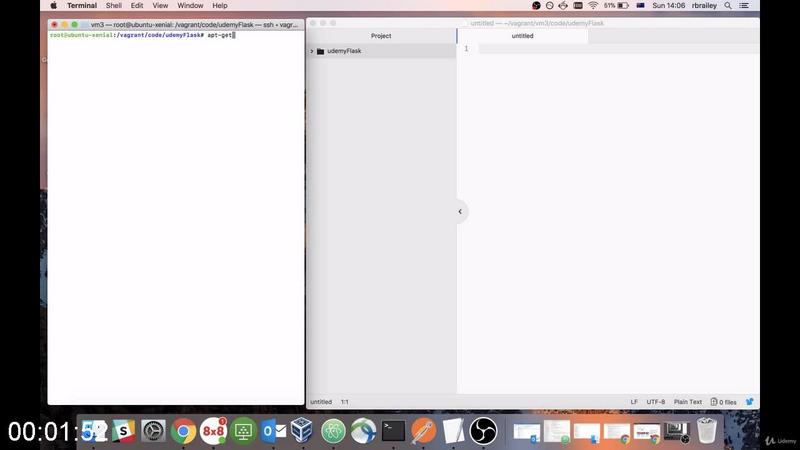Open Atom editor from the dock

[x=333, y=431]
